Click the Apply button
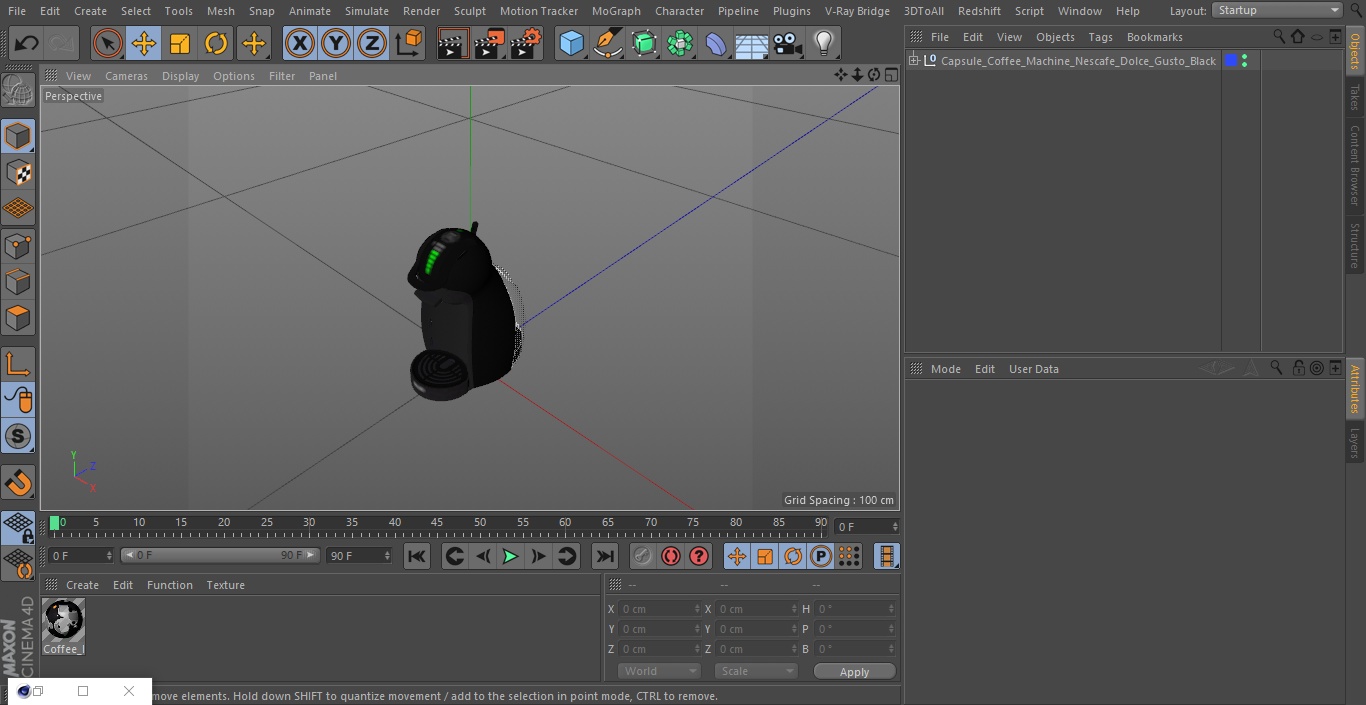This screenshot has width=1366, height=705. click(854, 672)
